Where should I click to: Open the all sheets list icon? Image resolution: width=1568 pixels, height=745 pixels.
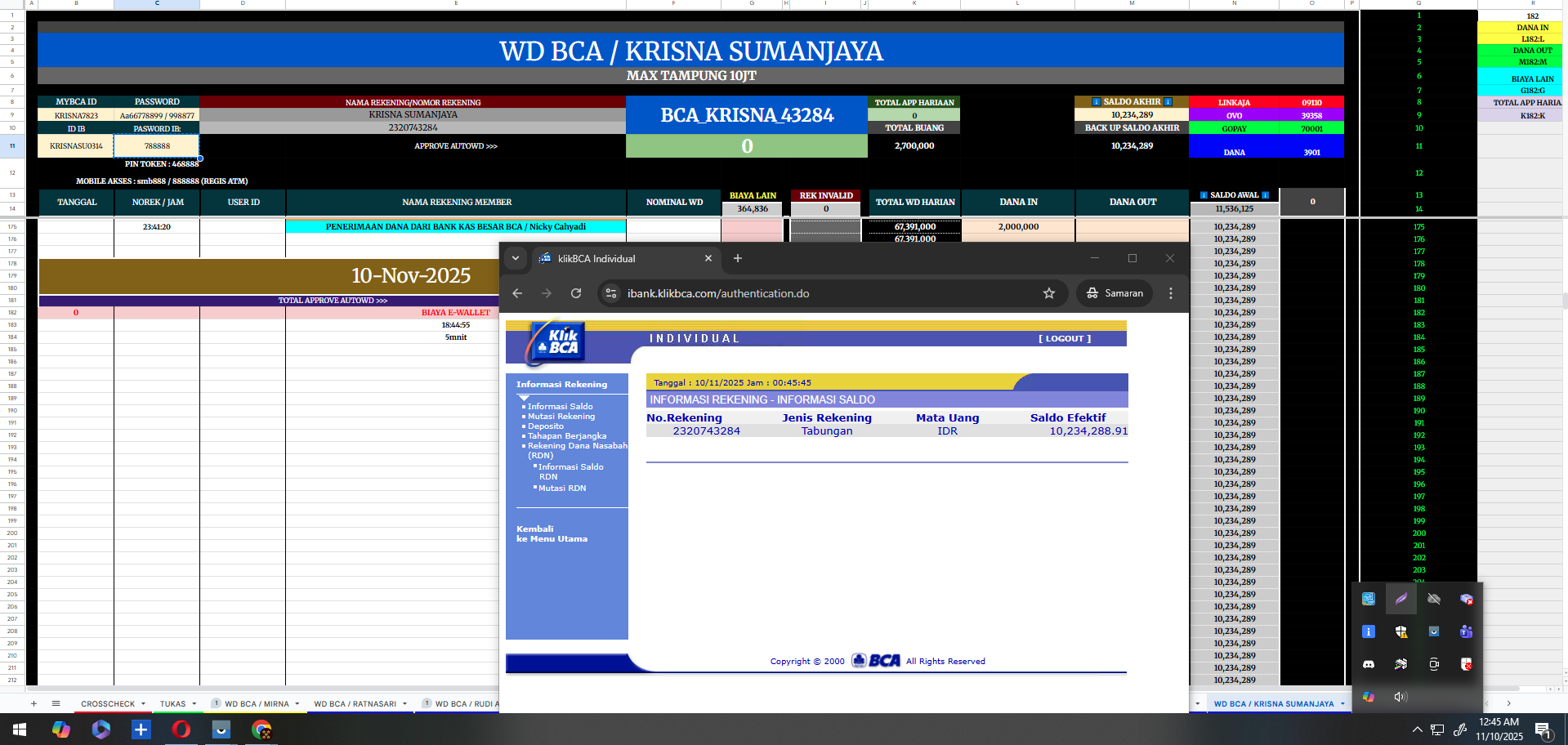[56, 703]
